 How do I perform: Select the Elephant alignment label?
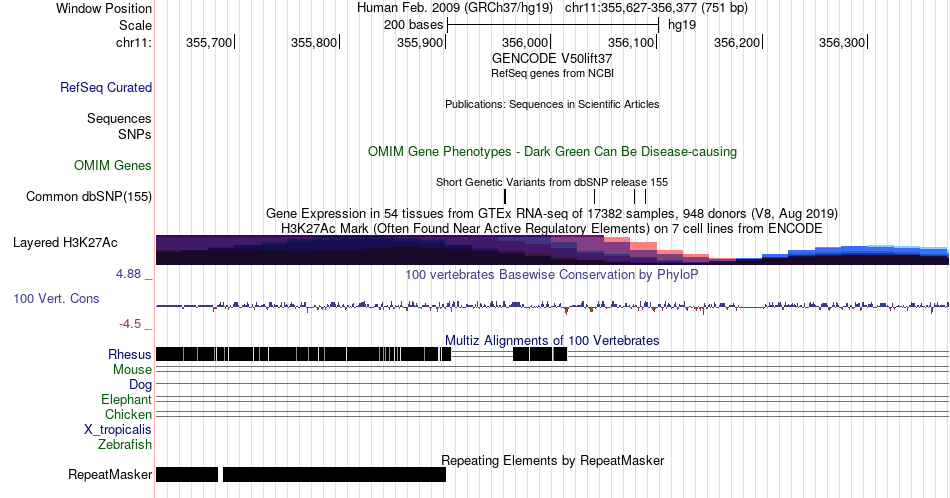pos(127,399)
